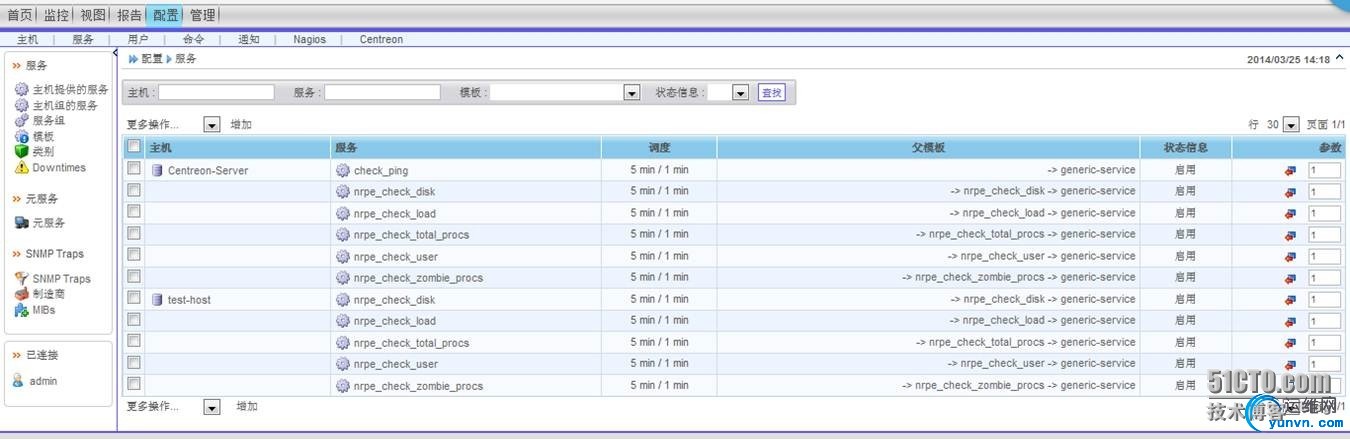Click parameter field in check_ping row
Image resolution: width=1350 pixels, height=440 pixels.
click(1325, 171)
